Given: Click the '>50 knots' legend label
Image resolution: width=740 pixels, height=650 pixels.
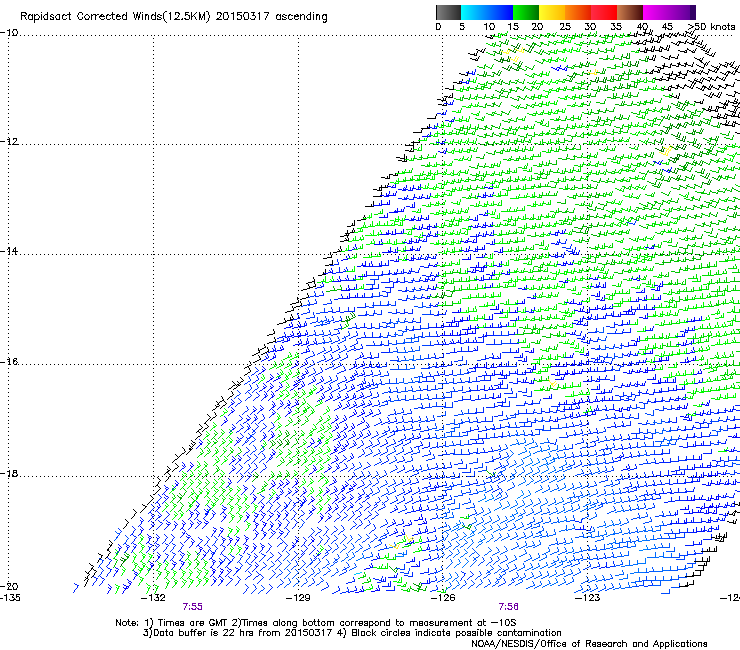Looking at the screenshot, I should coord(711,27).
